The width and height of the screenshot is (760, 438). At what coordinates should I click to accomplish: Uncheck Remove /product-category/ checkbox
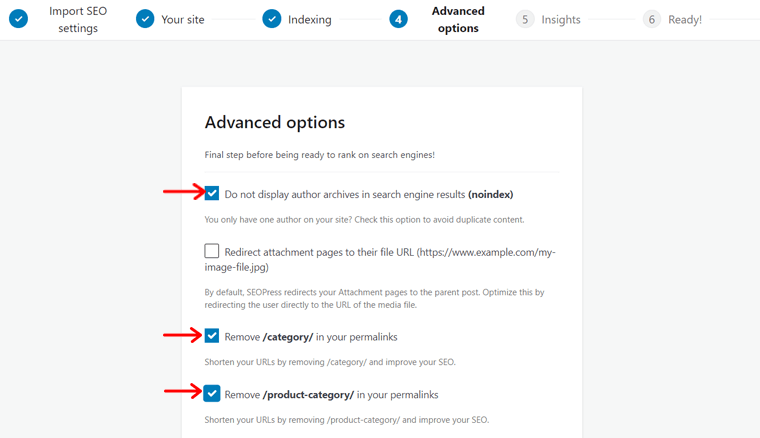212,393
